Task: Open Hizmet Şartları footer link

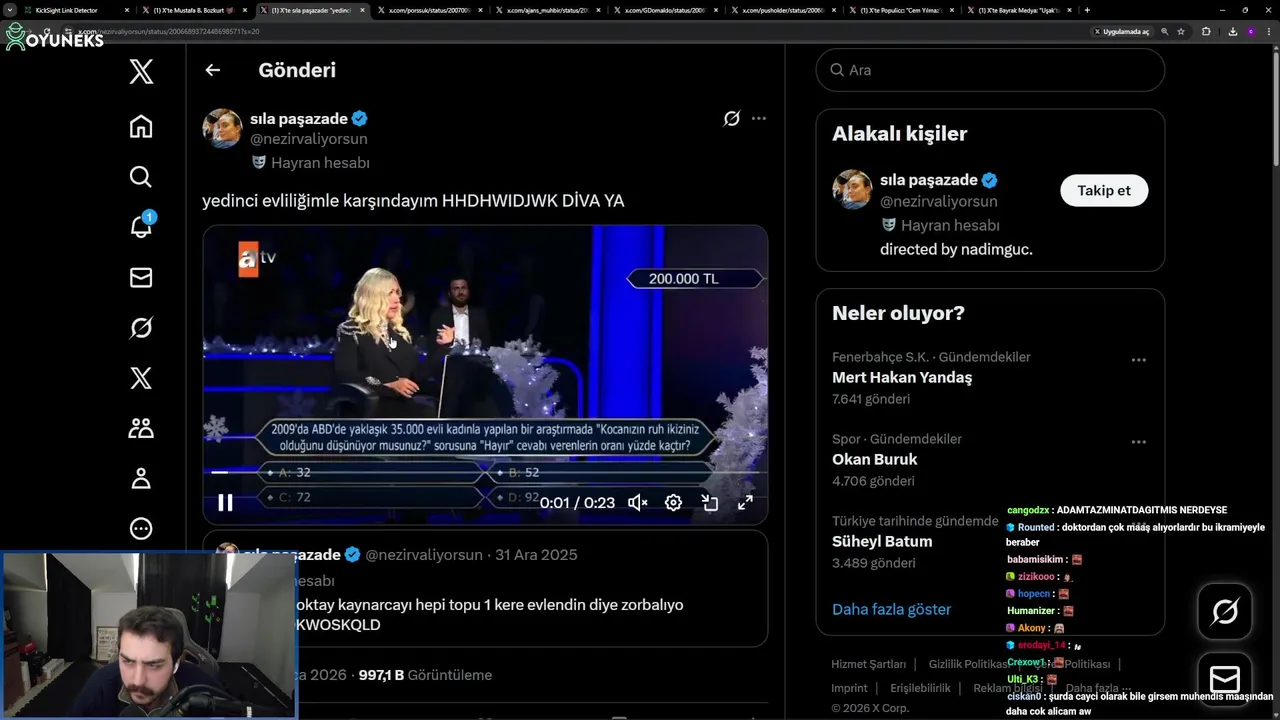Action: tap(868, 664)
